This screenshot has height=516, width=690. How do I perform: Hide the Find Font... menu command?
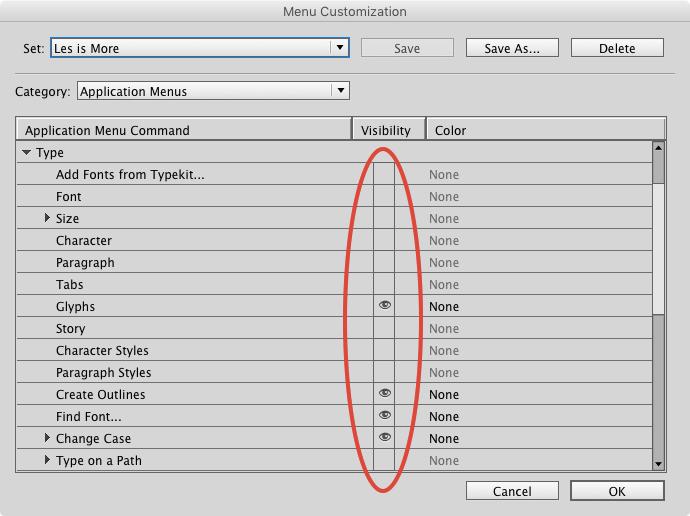pos(384,415)
